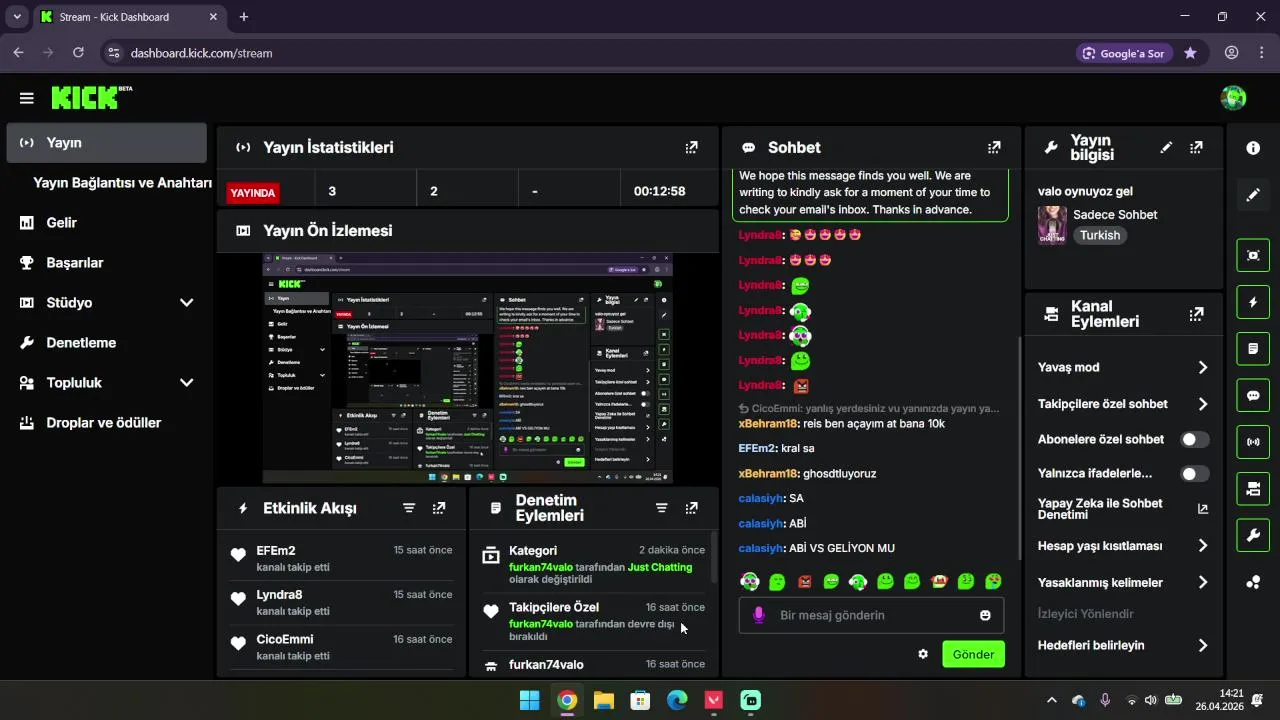Open Yasaklanmış kelimeler options

pyautogui.click(x=1123, y=582)
